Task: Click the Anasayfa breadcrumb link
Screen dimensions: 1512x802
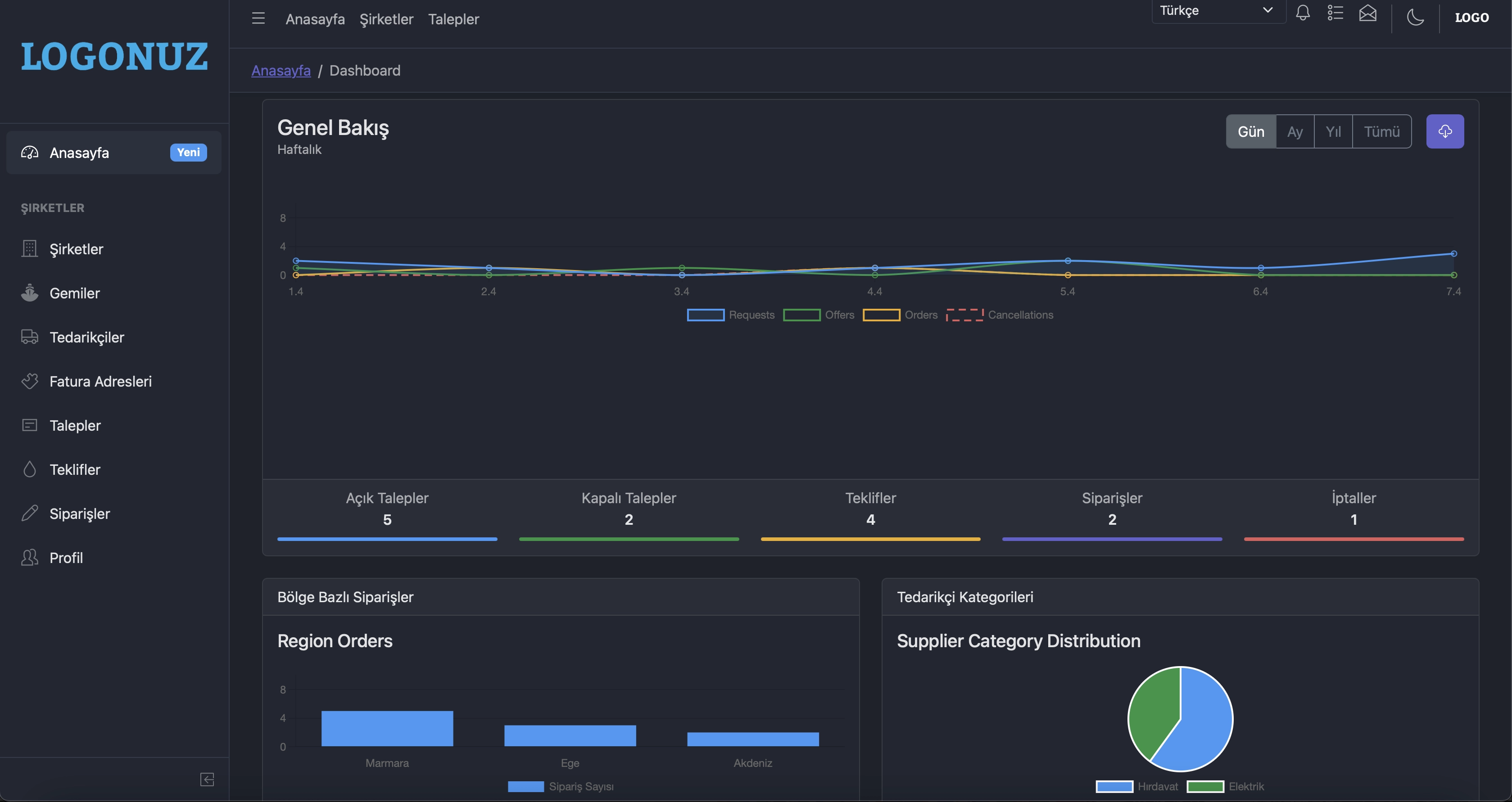Action: point(281,70)
